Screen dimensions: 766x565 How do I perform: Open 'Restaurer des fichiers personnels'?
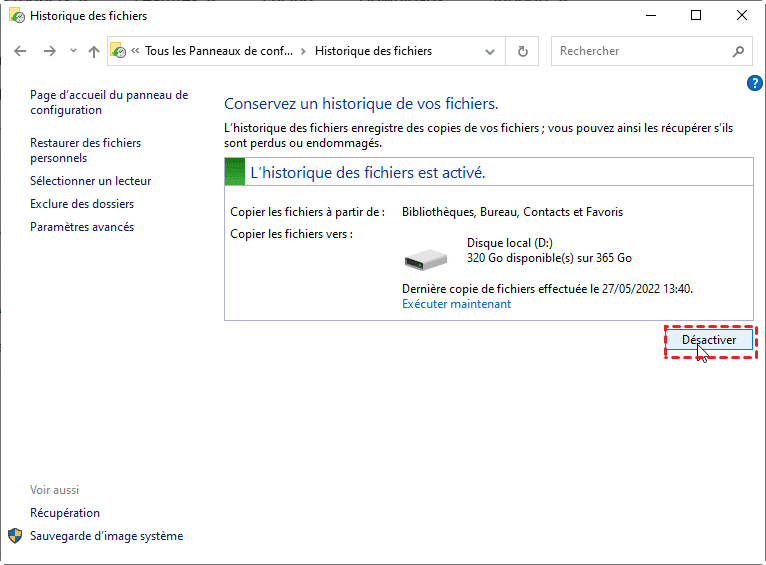85,150
